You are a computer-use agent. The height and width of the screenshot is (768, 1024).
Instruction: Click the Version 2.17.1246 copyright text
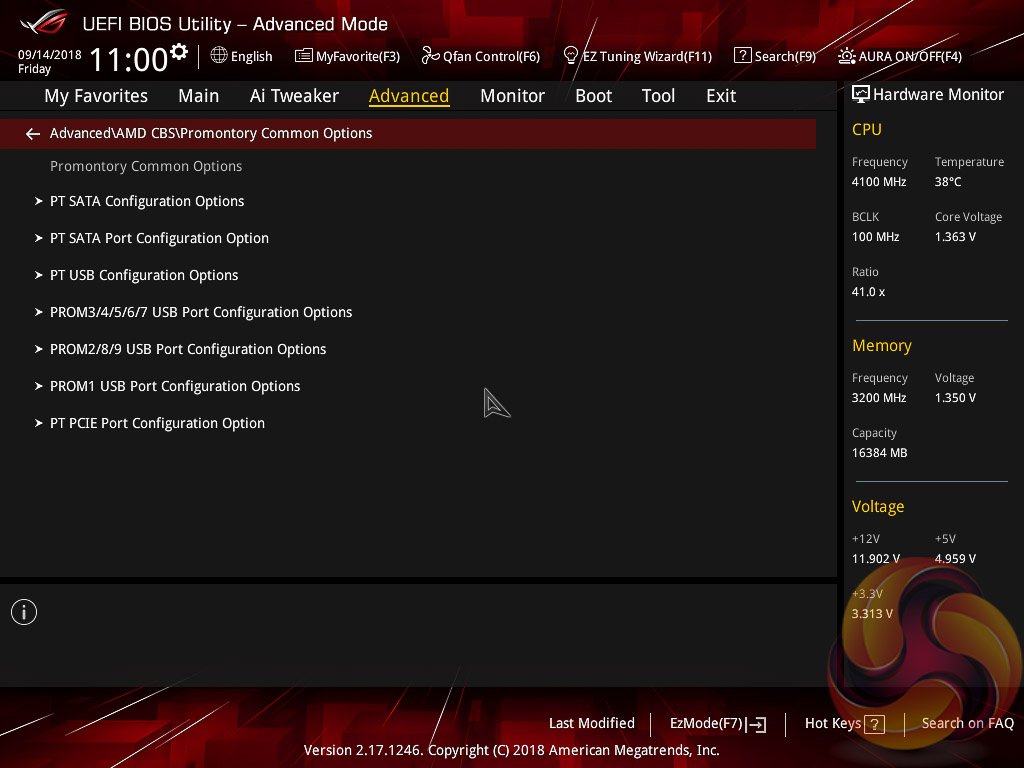(x=511, y=750)
